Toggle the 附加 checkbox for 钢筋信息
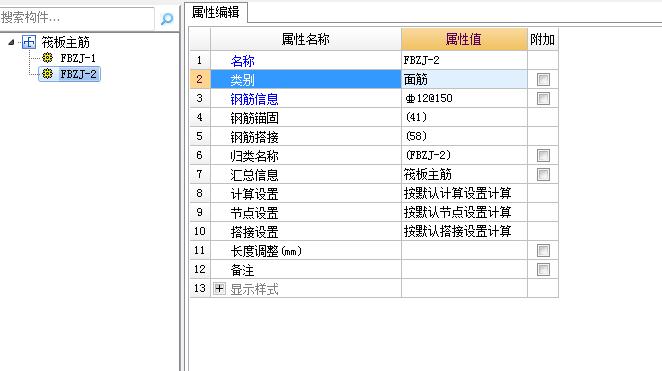662x371 pixels. point(543,98)
